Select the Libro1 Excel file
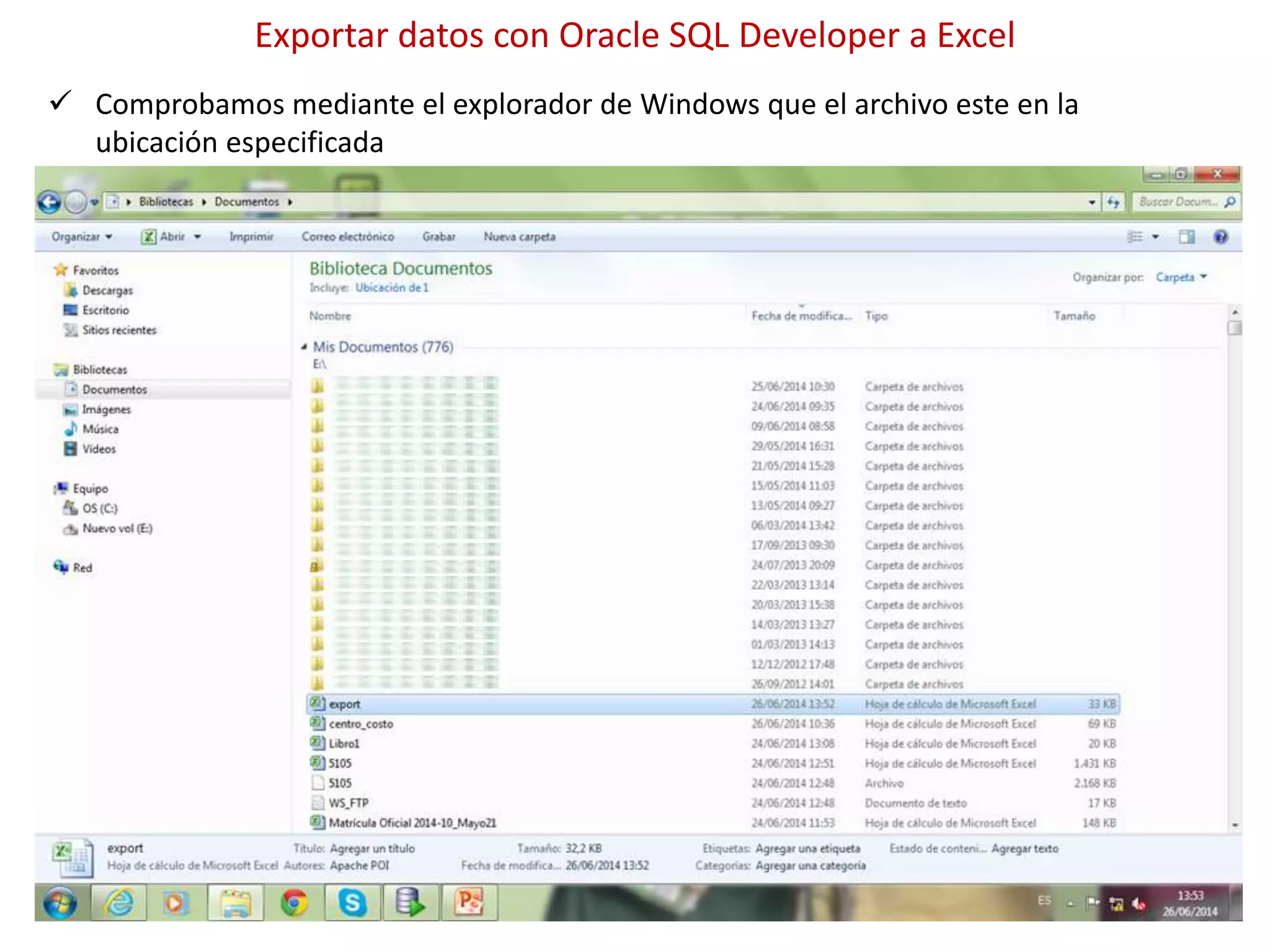The width and height of the screenshot is (1270, 952). pos(713,744)
